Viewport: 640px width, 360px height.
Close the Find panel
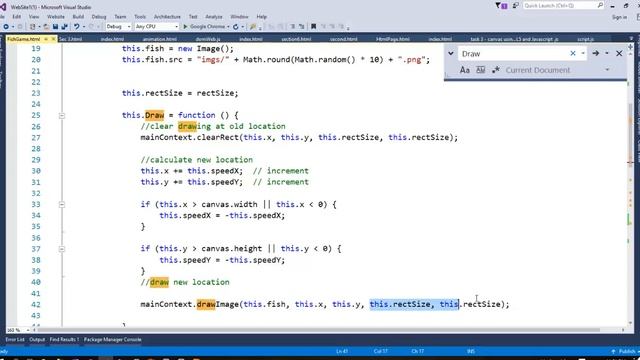click(619, 53)
